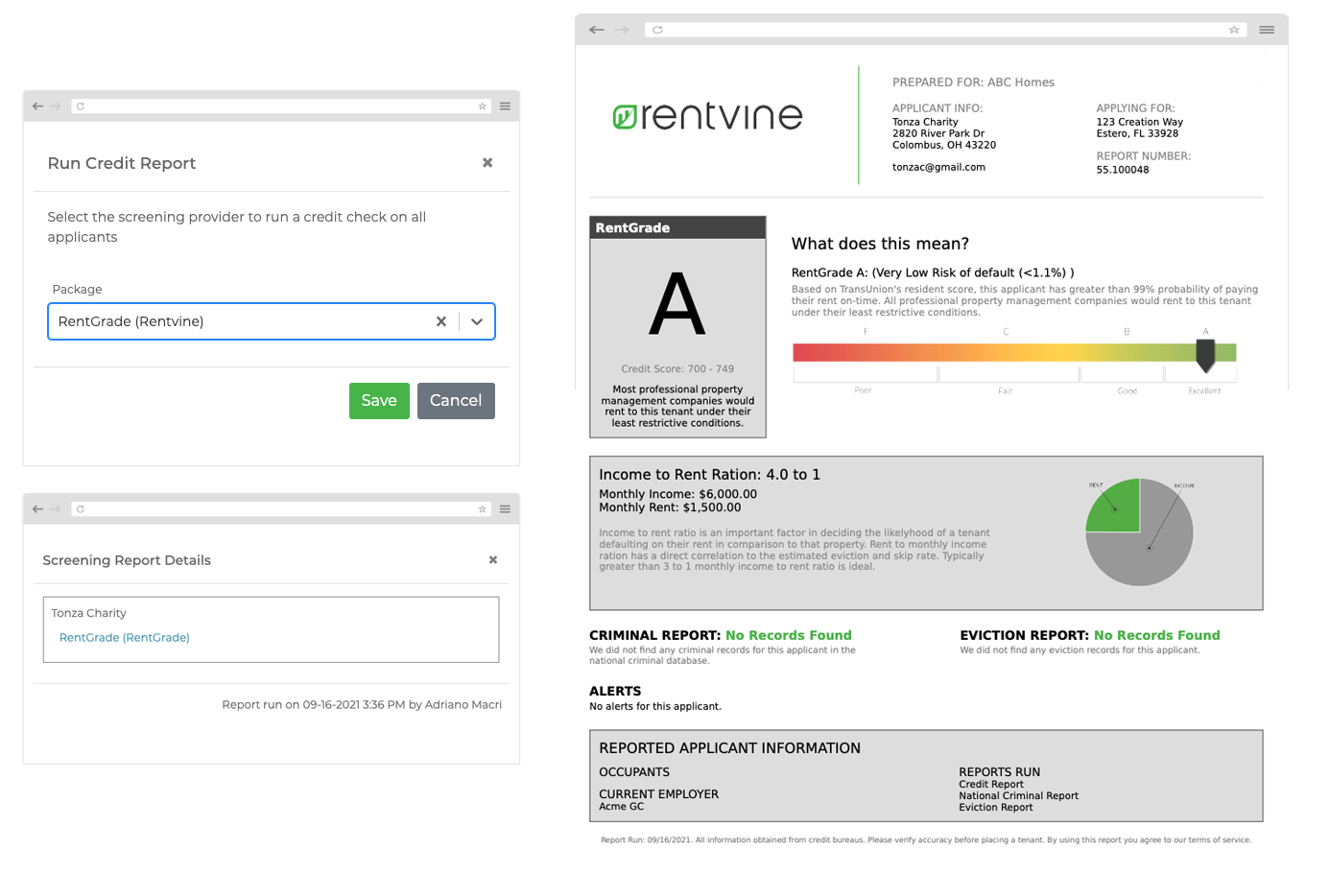This screenshot has width=1329, height=896.
Task: Cancel the Run Credit Report dialog
Action: pos(456,401)
